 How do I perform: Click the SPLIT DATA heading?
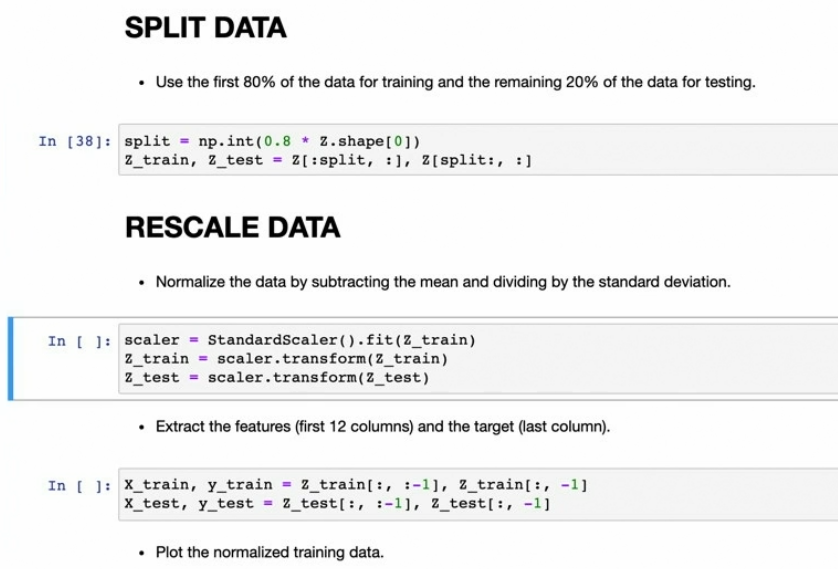(205, 28)
